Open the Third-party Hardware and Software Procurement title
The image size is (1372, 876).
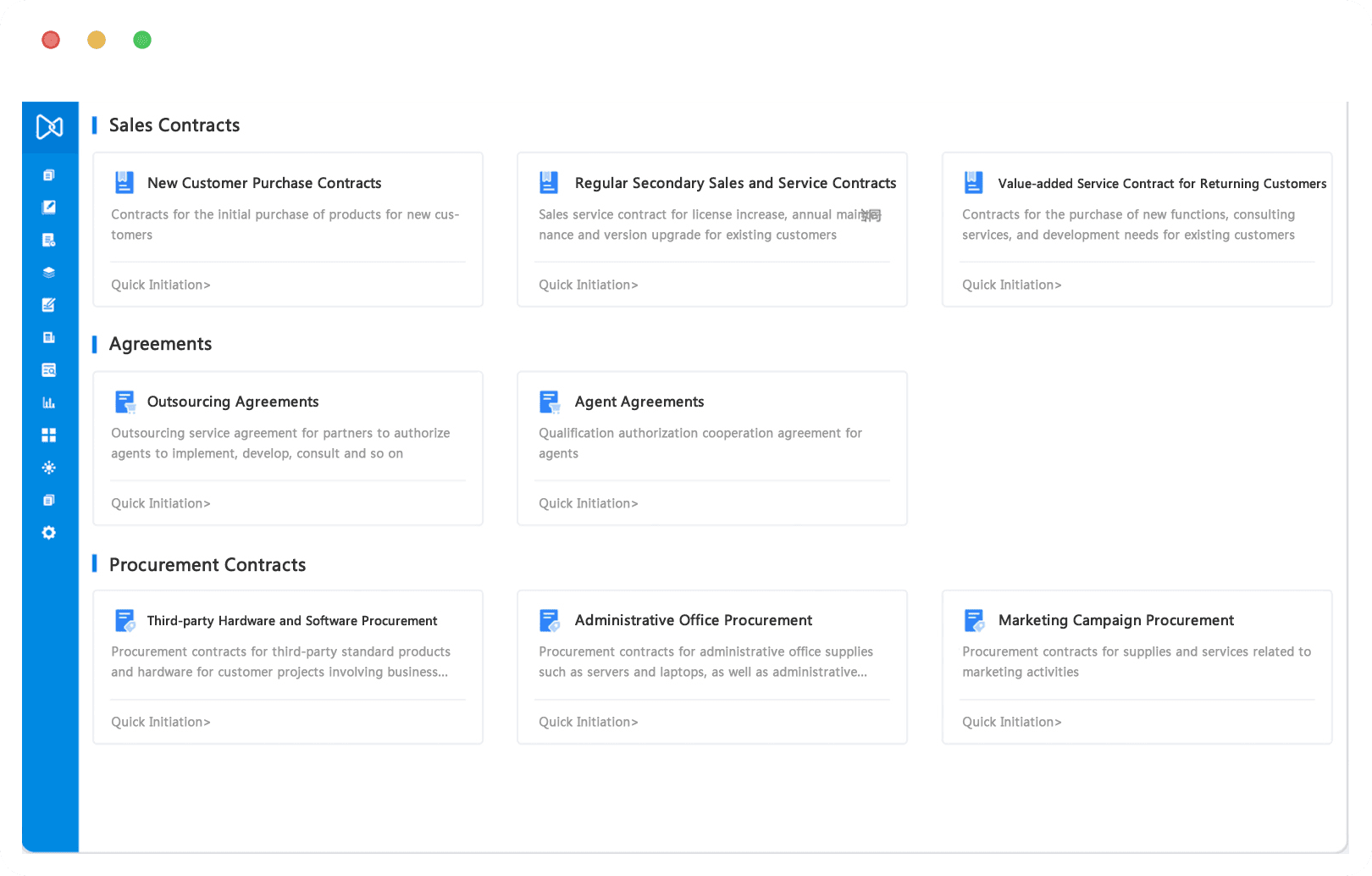[292, 621]
